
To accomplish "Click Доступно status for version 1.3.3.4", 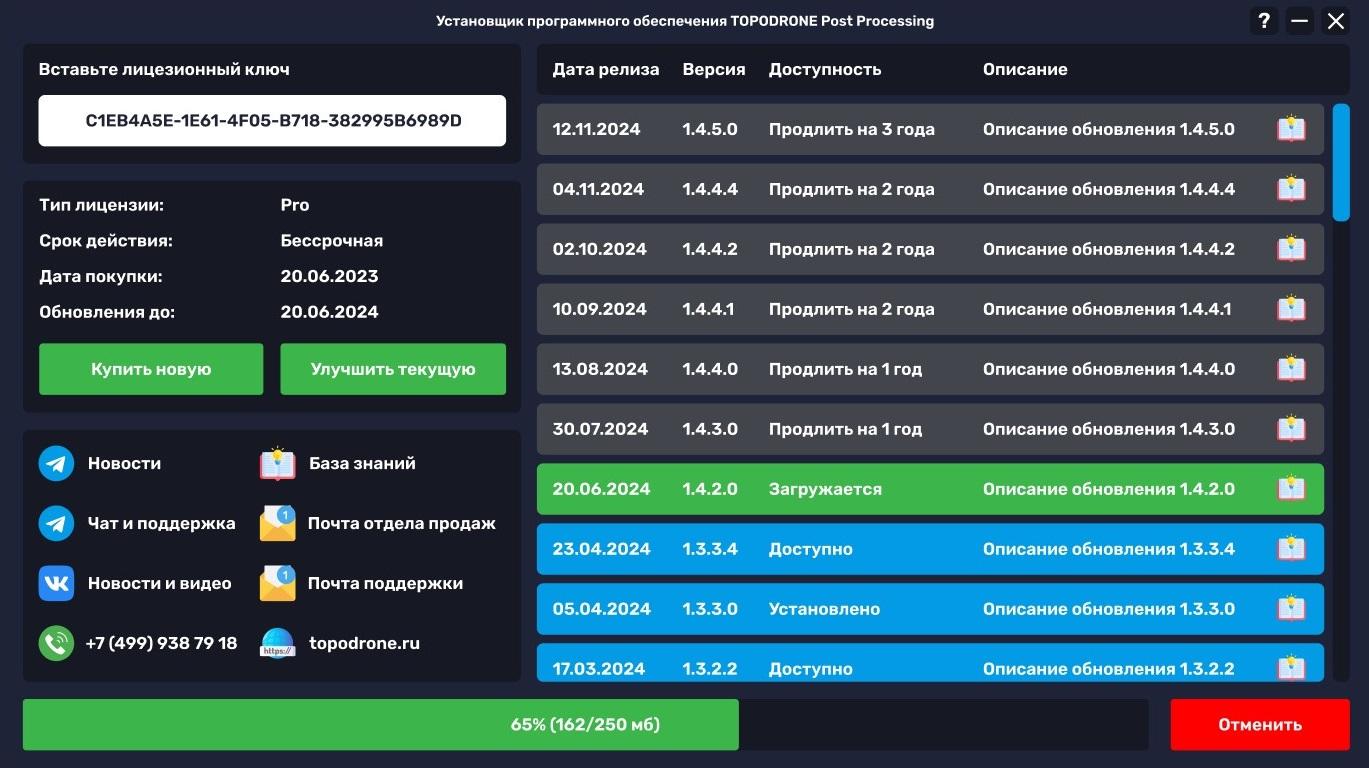I will (x=810, y=549).
